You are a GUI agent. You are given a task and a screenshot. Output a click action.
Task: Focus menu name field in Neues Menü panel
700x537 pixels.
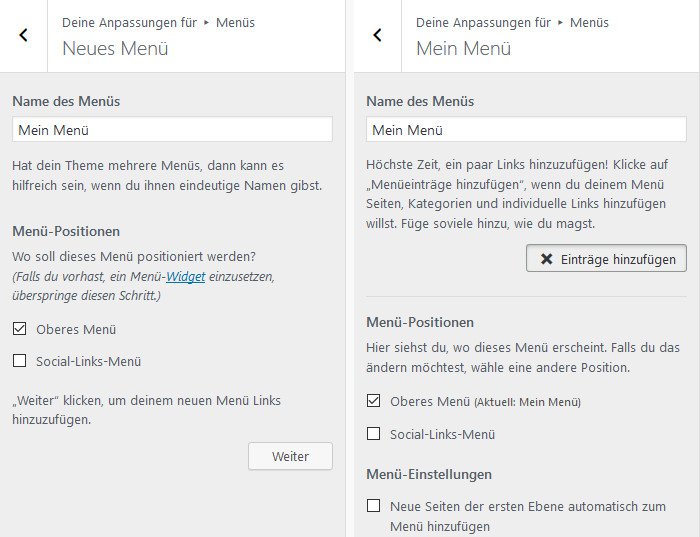click(x=172, y=129)
